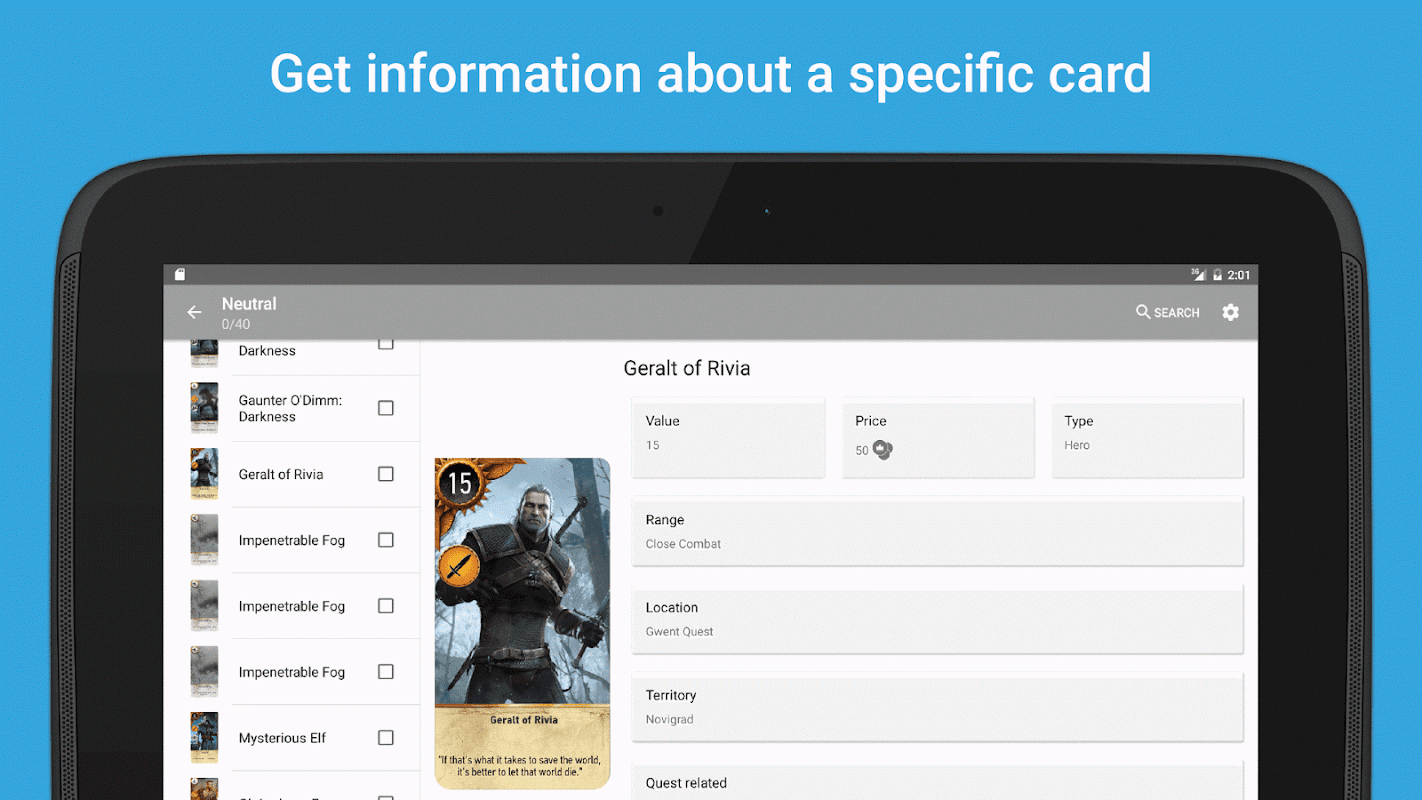Pick the "Mysterious Elf" list entry name

point(282,738)
